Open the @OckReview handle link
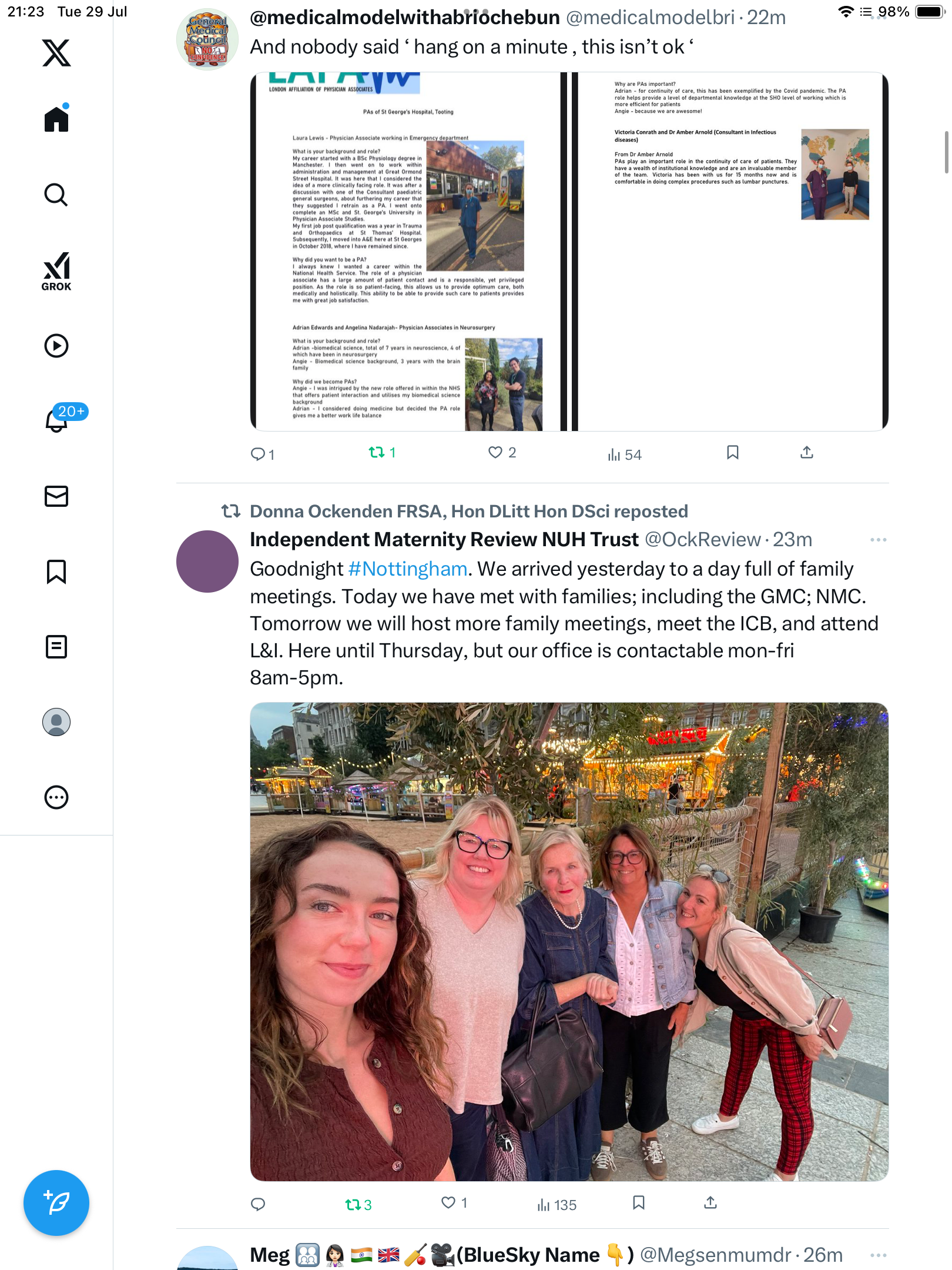This screenshot has height=1270, width=952. (x=703, y=540)
